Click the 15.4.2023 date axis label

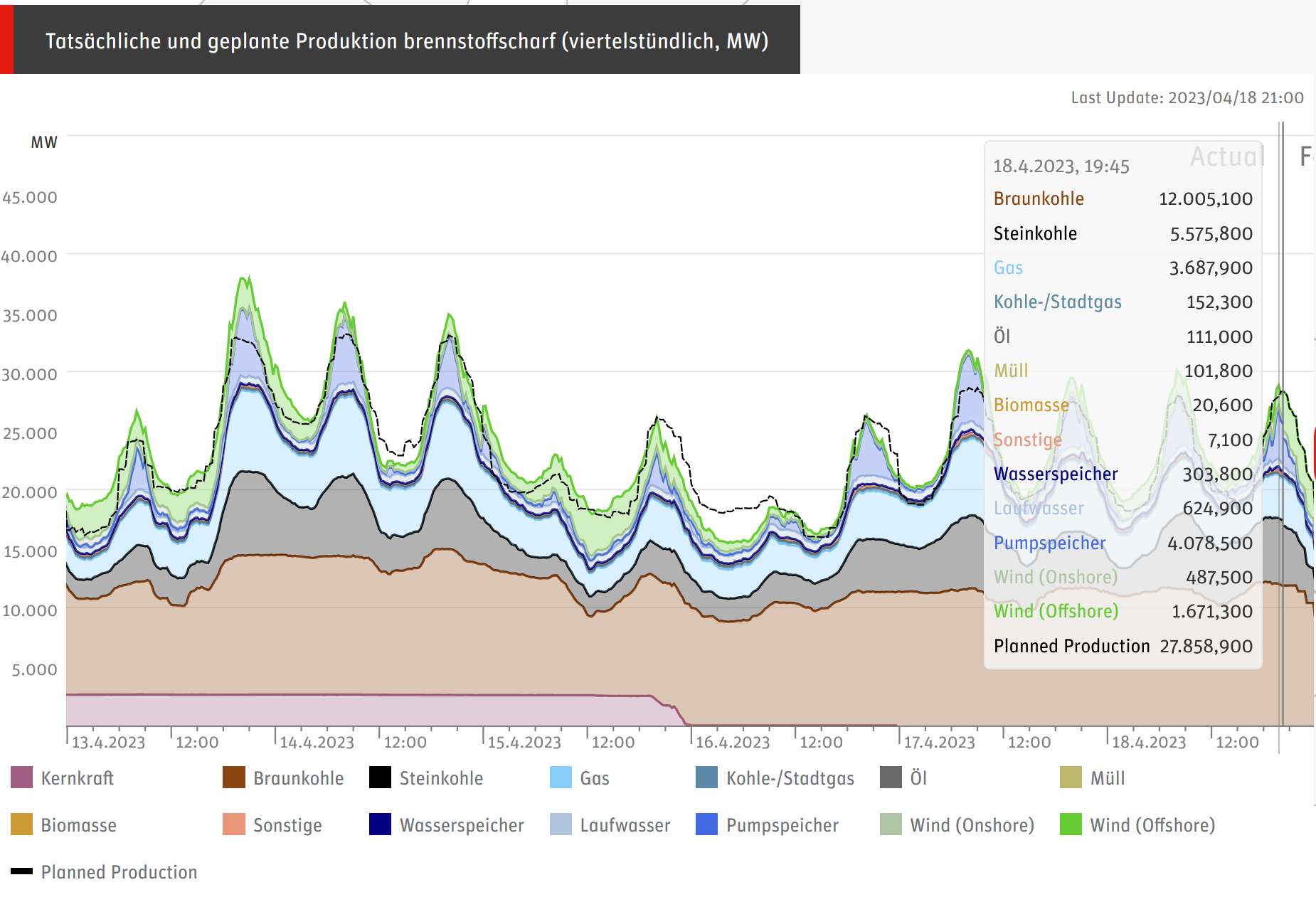pyautogui.click(x=524, y=743)
